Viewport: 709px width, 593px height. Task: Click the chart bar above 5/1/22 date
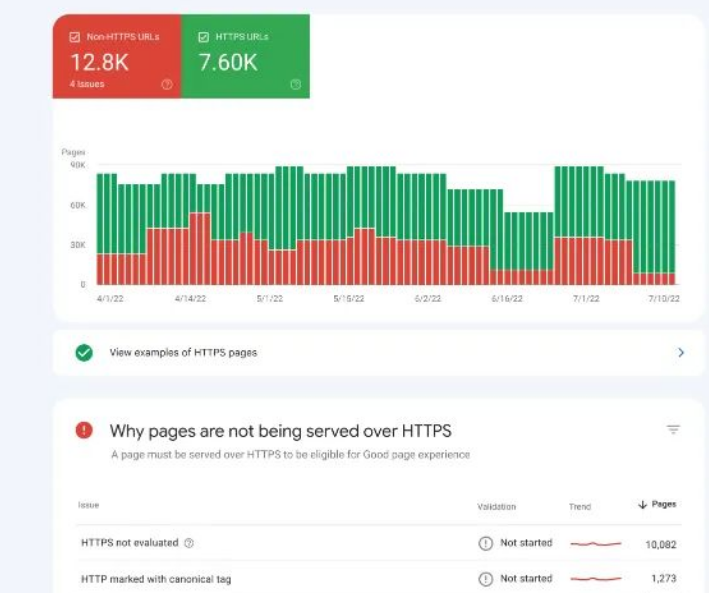point(268,230)
